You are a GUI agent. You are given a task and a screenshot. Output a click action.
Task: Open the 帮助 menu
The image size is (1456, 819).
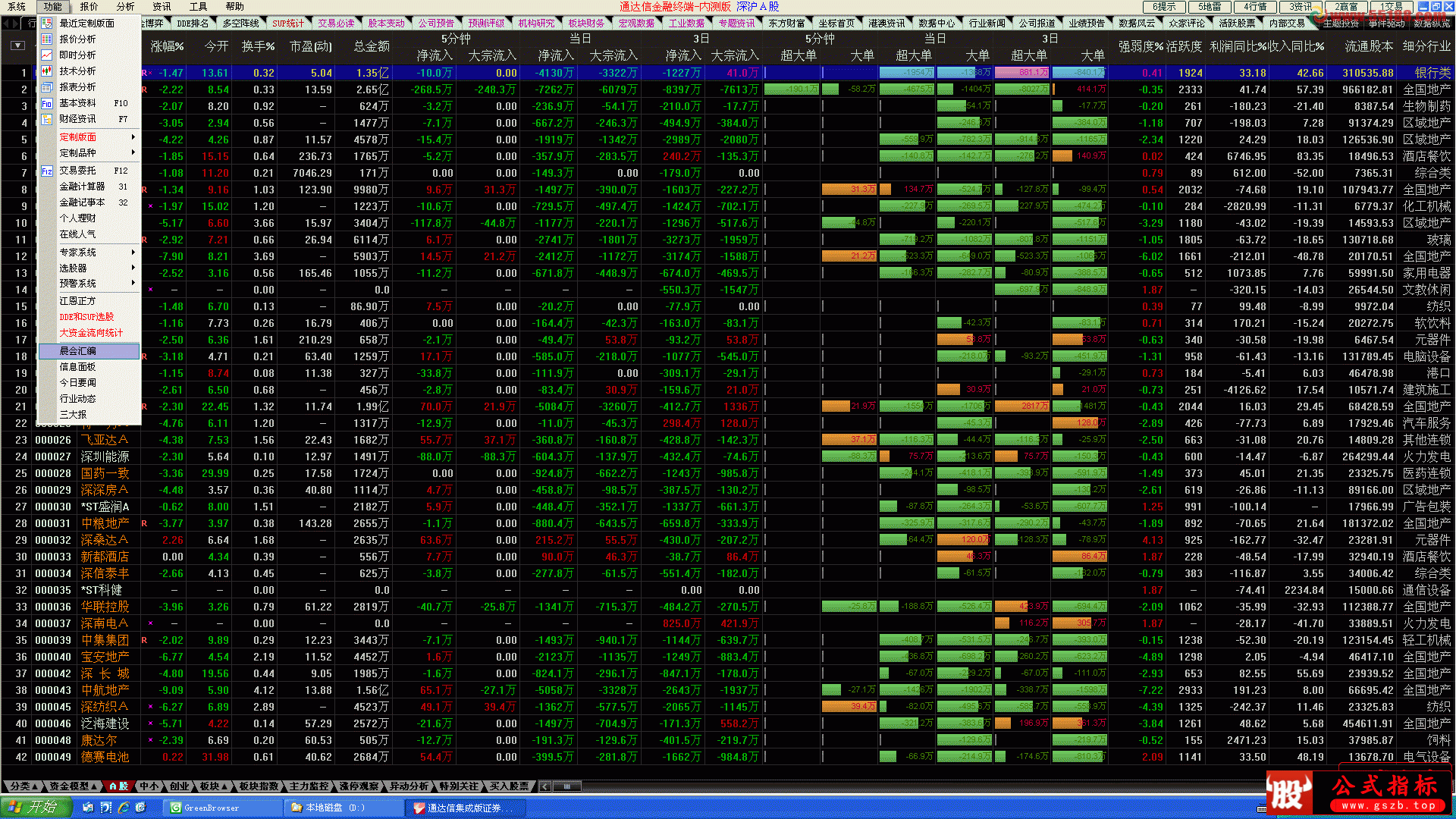235,6
